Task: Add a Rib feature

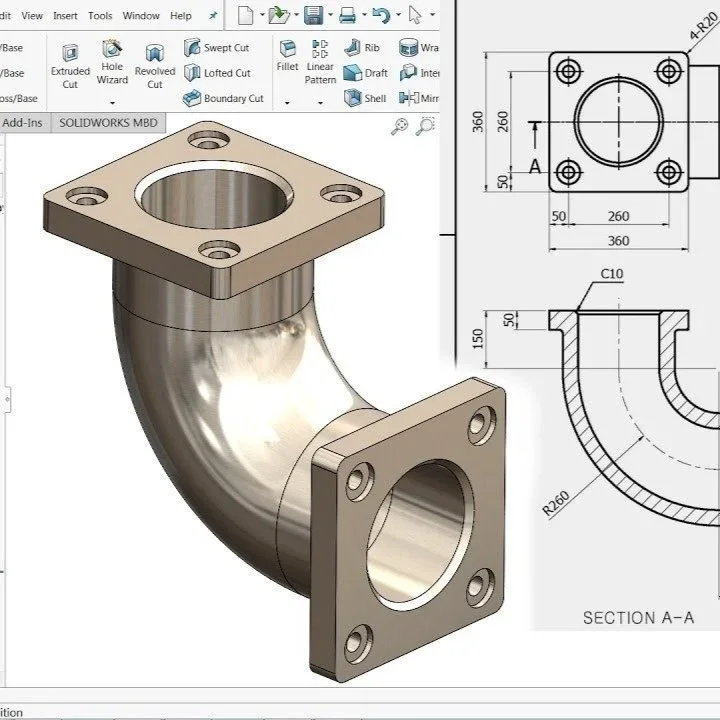Action: click(362, 47)
